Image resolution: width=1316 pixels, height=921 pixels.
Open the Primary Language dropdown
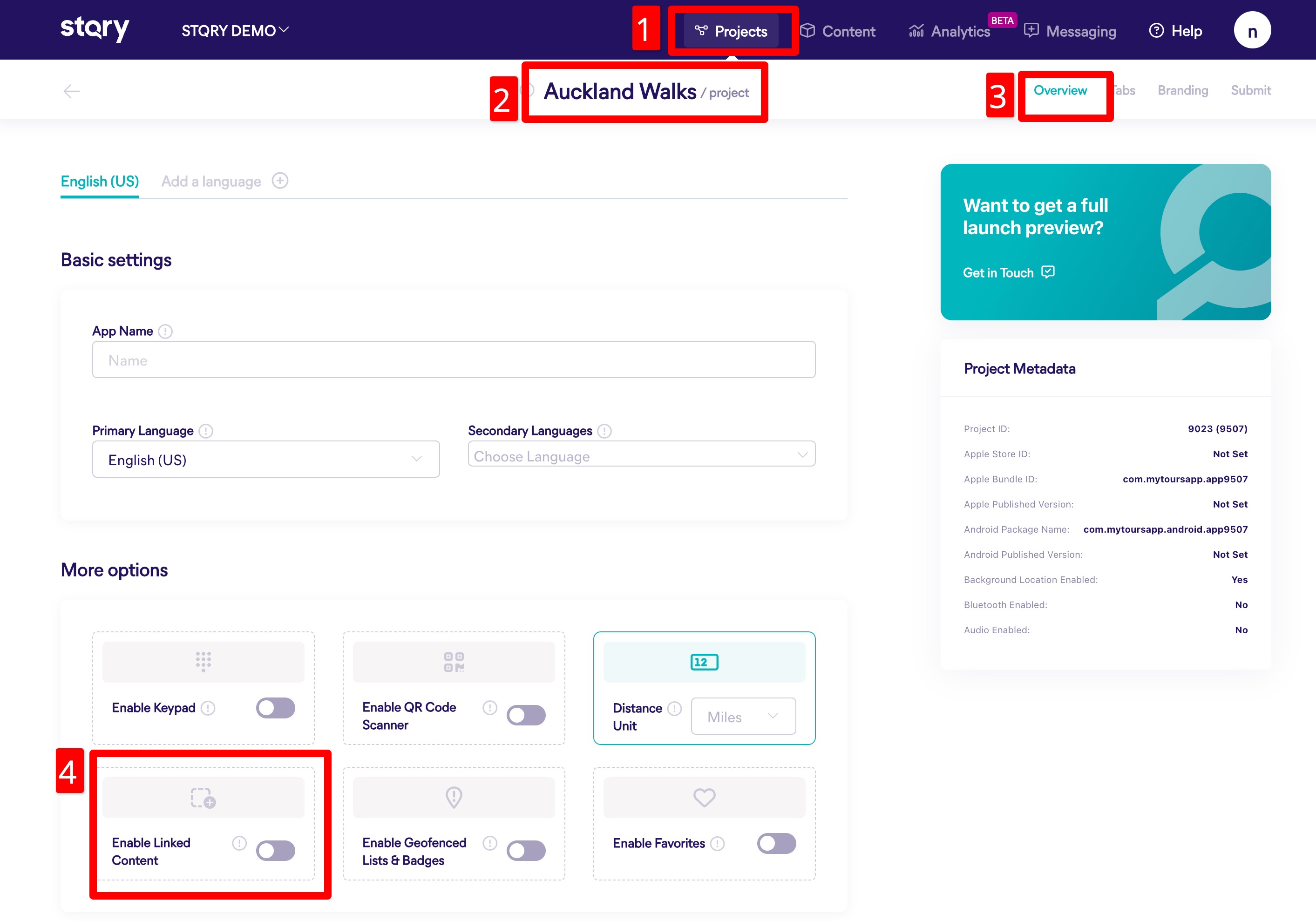[x=266, y=460]
